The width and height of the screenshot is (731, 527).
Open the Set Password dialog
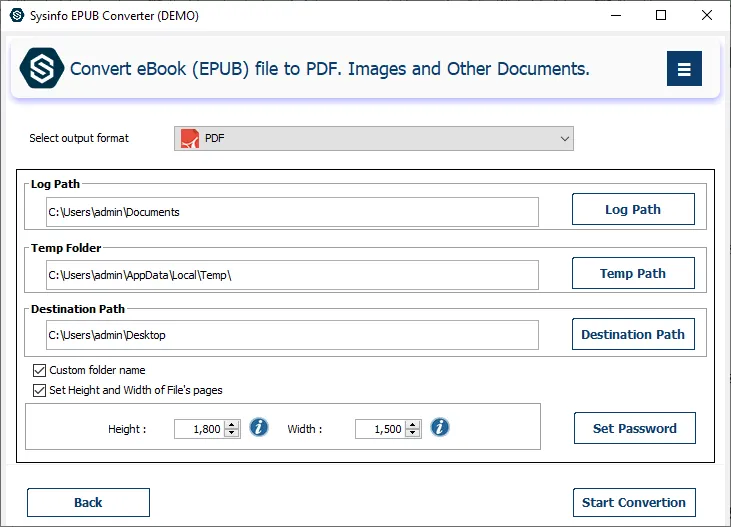(634, 428)
